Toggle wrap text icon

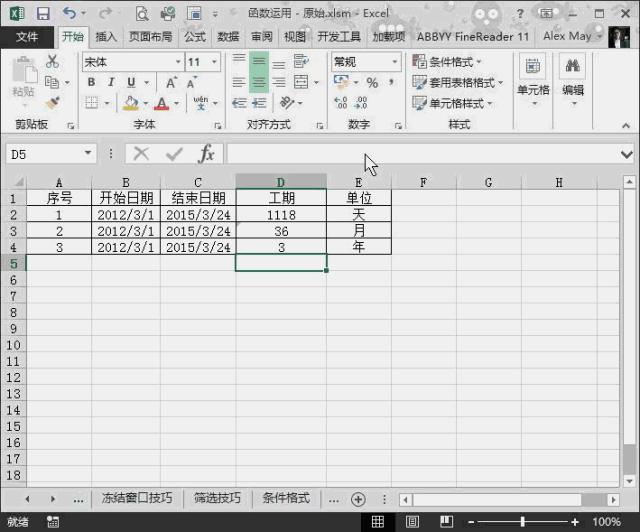301,61
